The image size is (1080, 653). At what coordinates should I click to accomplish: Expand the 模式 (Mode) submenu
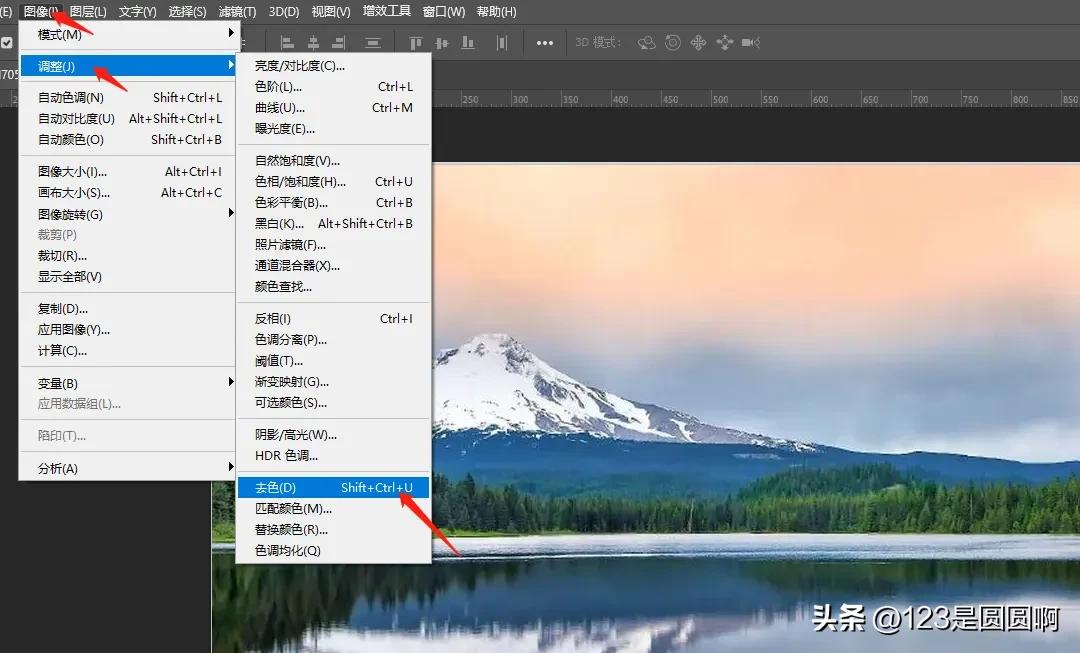pyautogui.click(x=60, y=33)
